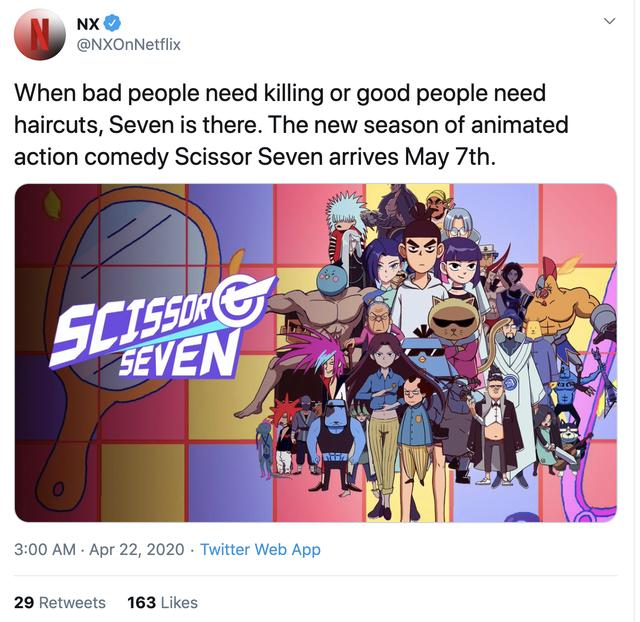
Task: Click the NX display name
Action: pos(88,24)
